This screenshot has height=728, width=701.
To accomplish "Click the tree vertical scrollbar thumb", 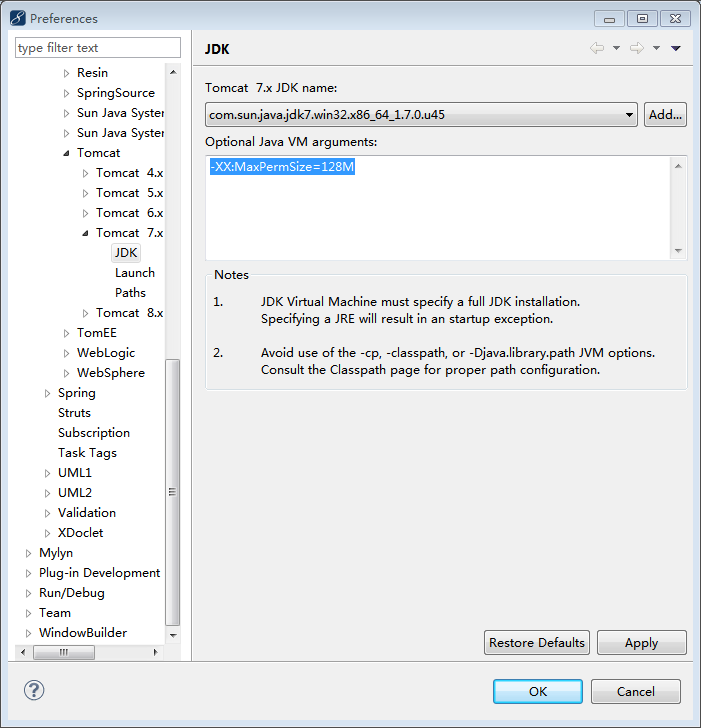I will pyautogui.click(x=173, y=492).
